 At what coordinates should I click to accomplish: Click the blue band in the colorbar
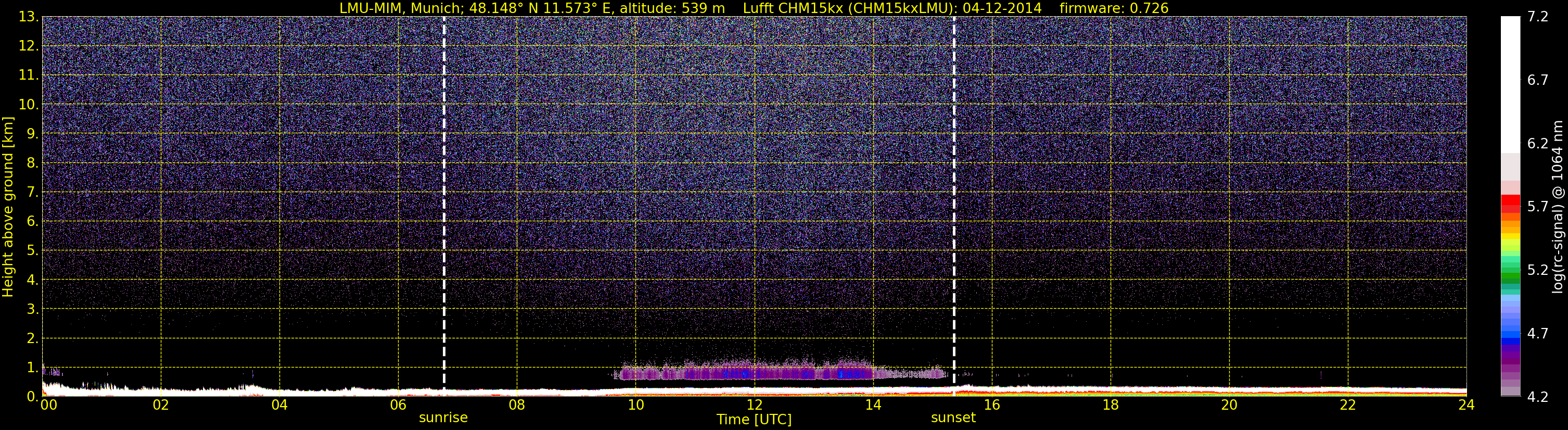[x=1510, y=340]
